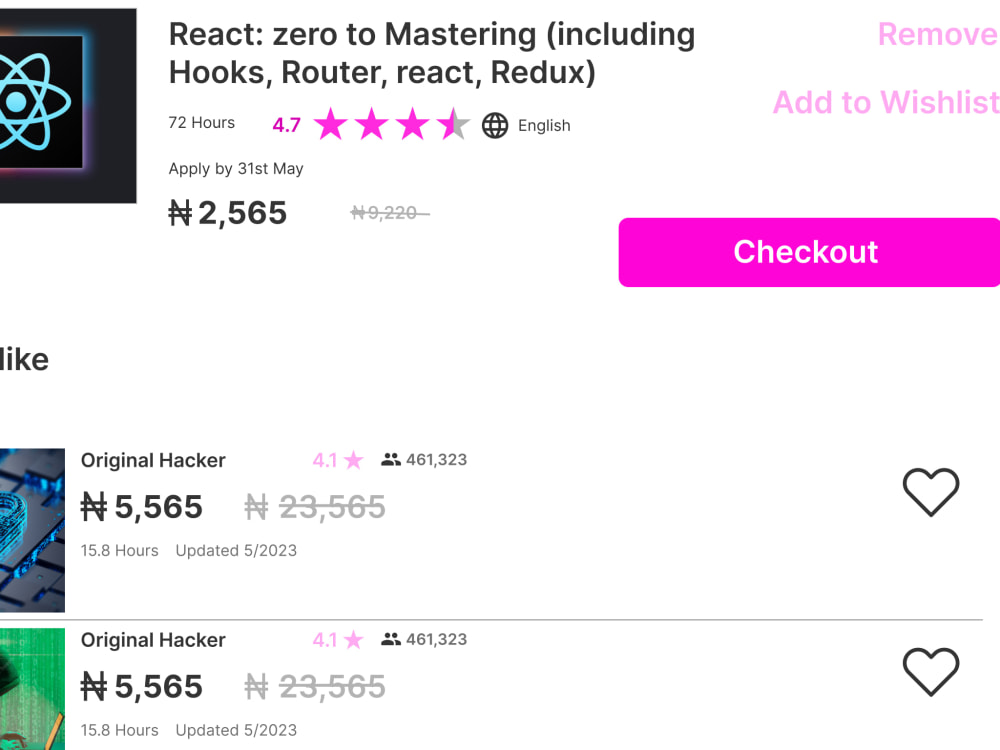Add React course to Wishlist
1000x750 pixels.
[x=886, y=102]
